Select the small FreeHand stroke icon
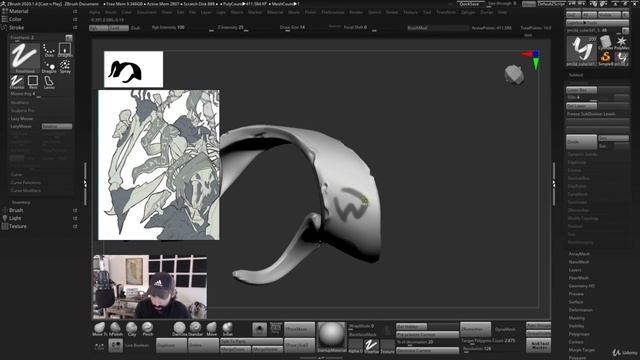The height and width of the screenshot is (360, 640). click(x=17, y=82)
